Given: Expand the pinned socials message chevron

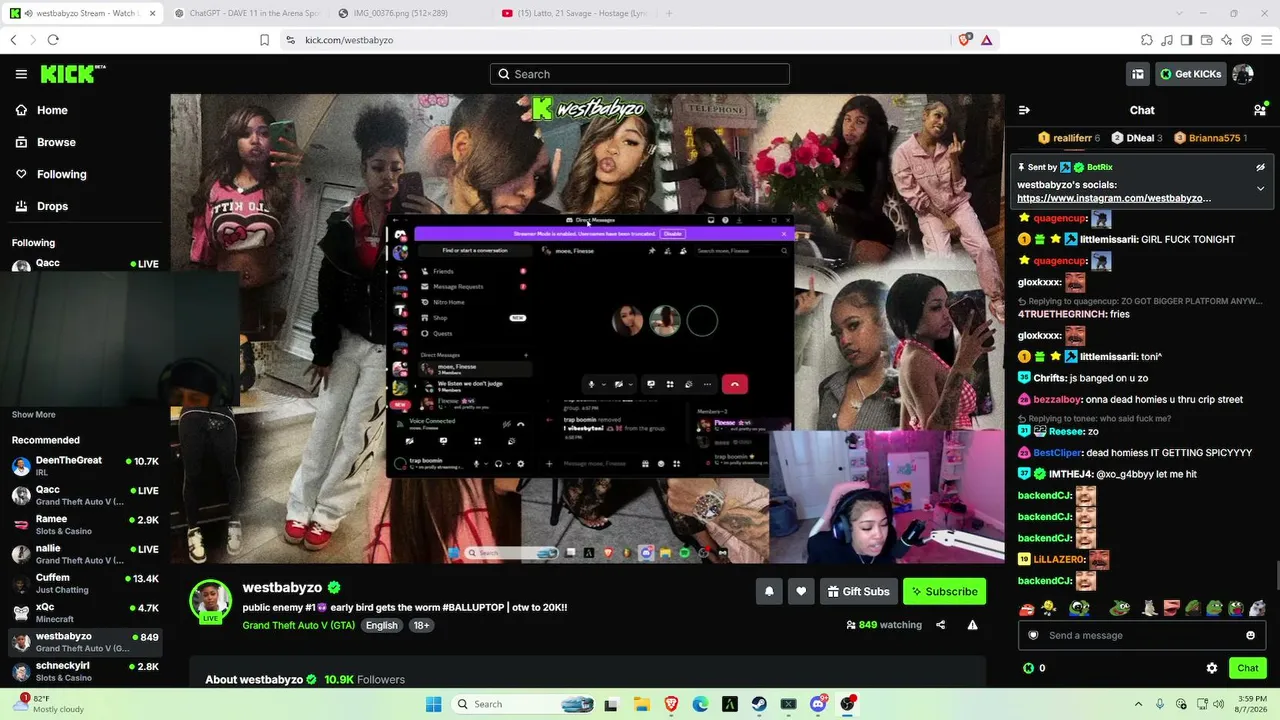Looking at the screenshot, I should 1260,188.
